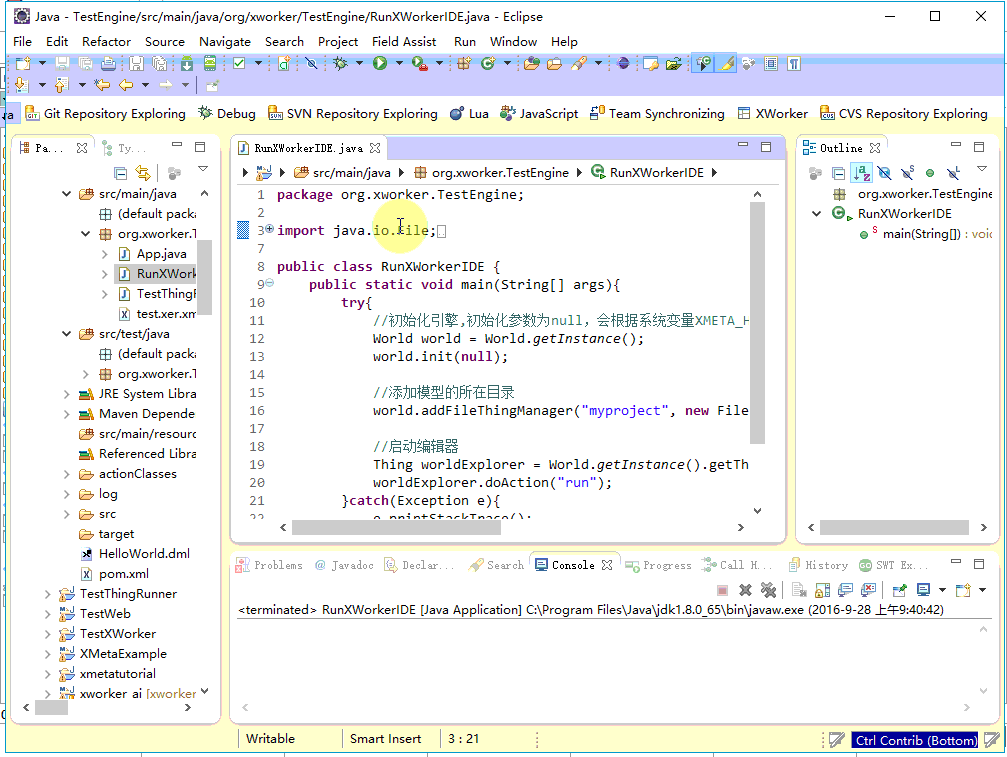The height and width of the screenshot is (757, 1007).
Task: Click the Open Web Browser globe icon
Action: (622, 63)
